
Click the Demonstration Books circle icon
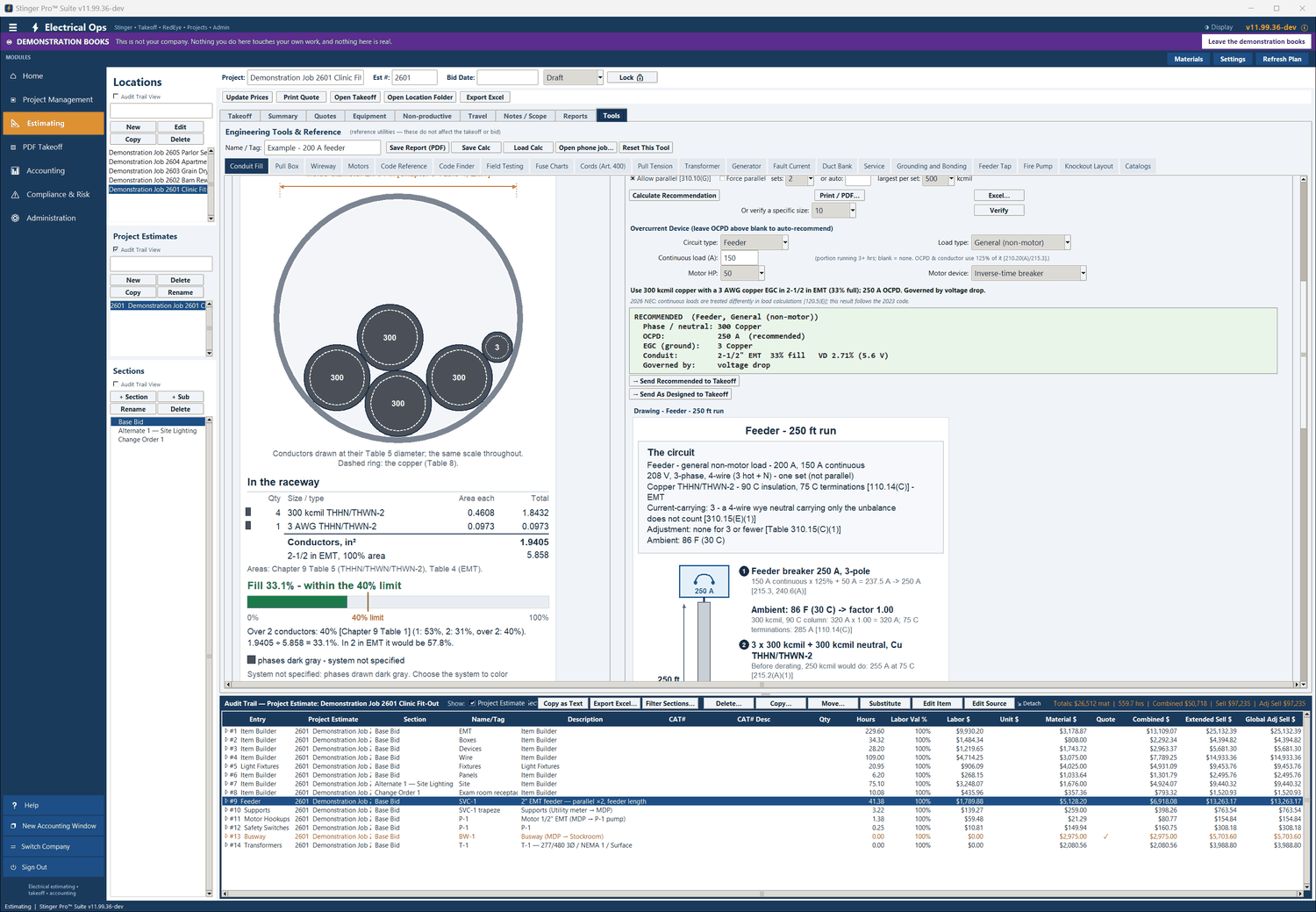[10, 41]
